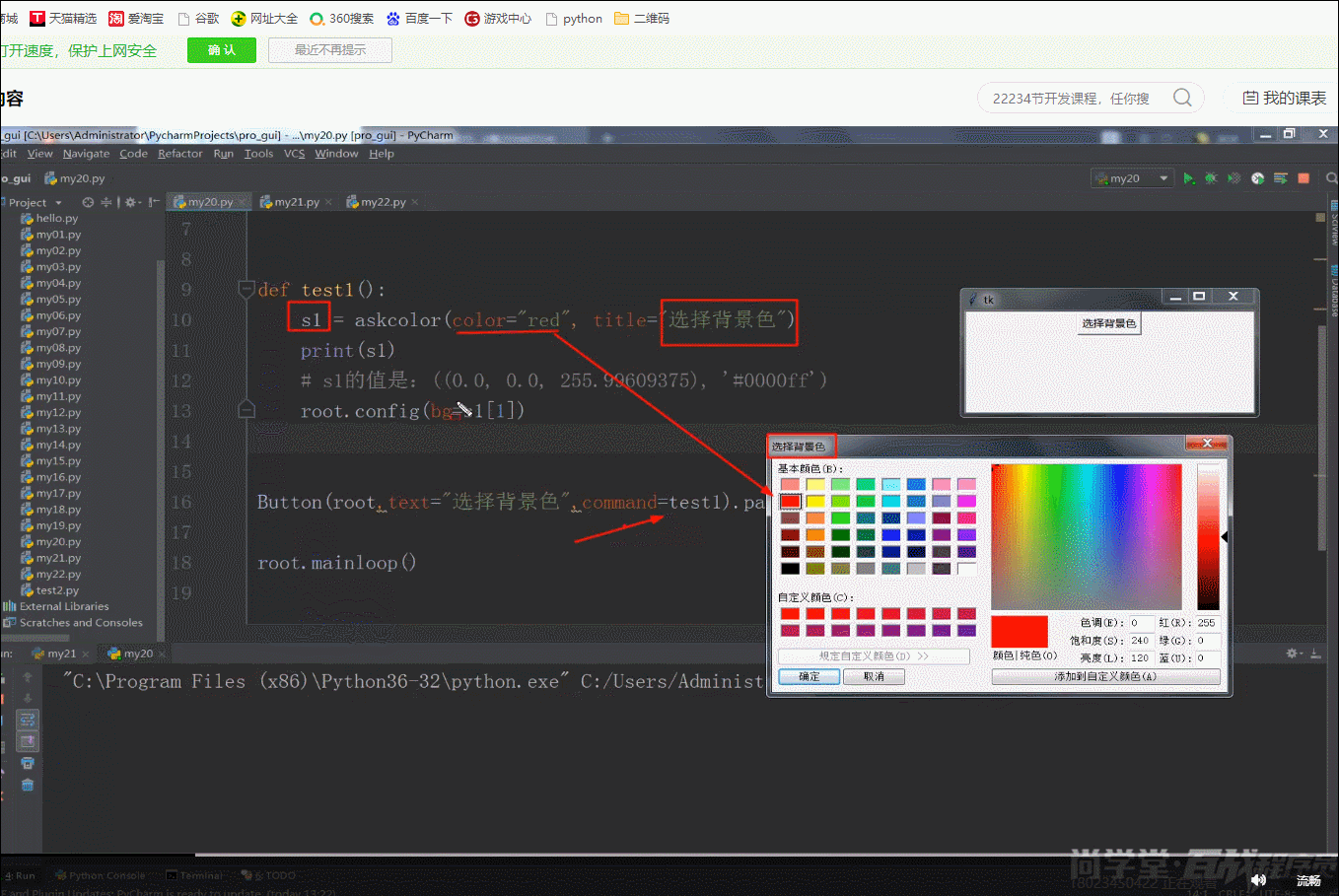
Task: Click the down-arrow icon in the Run console
Action: pos(28,698)
